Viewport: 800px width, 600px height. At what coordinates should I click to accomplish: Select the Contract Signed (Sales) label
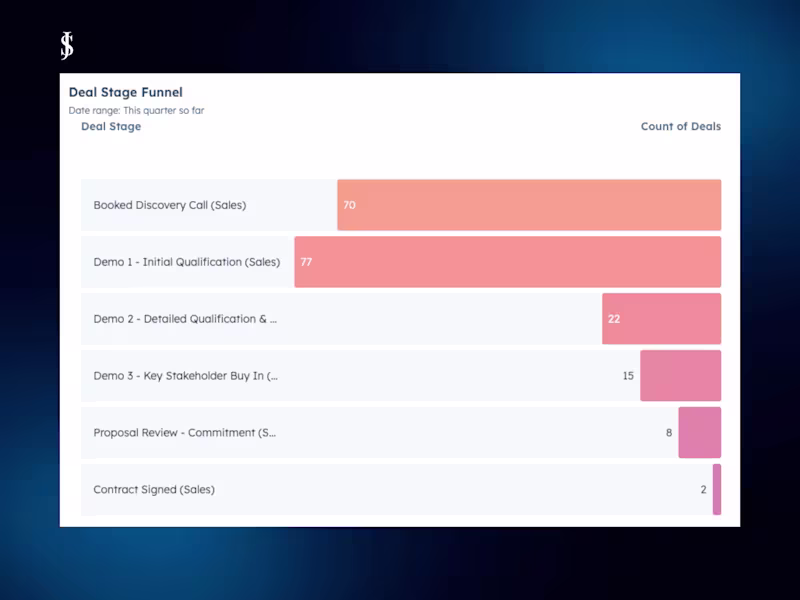coord(154,490)
